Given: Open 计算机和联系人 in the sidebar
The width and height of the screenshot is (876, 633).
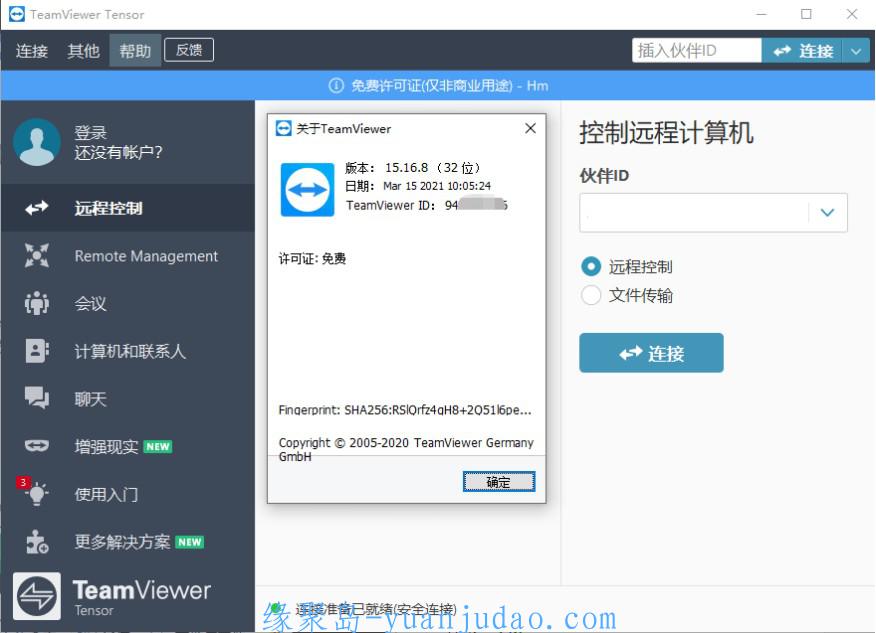Looking at the screenshot, I should click(x=127, y=351).
